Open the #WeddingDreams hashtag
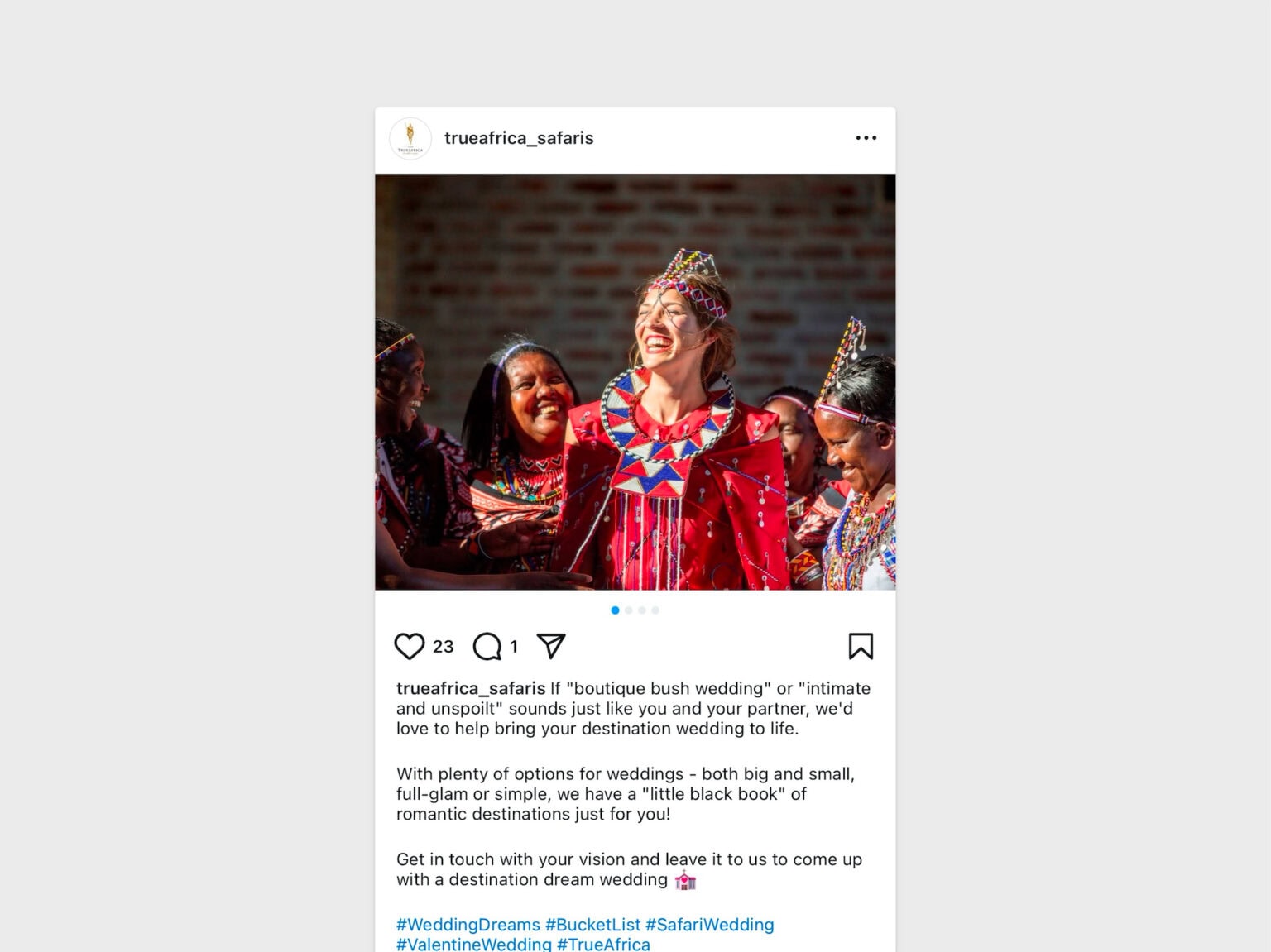The image size is (1271, 952). 468,925
